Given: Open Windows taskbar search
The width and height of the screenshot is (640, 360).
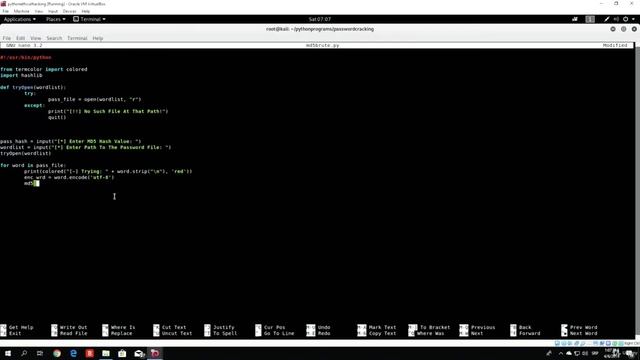Looking at the screenshot, I should (24, 353).
